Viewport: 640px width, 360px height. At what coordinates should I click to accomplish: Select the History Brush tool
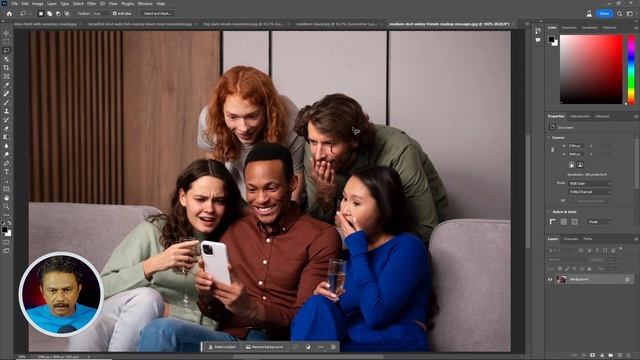click(6, 120)
